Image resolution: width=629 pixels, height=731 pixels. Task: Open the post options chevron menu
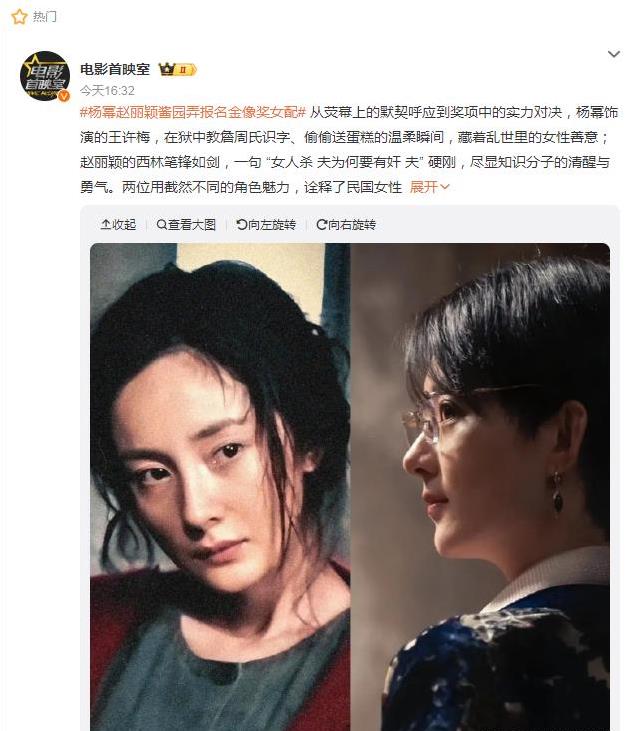614,54
